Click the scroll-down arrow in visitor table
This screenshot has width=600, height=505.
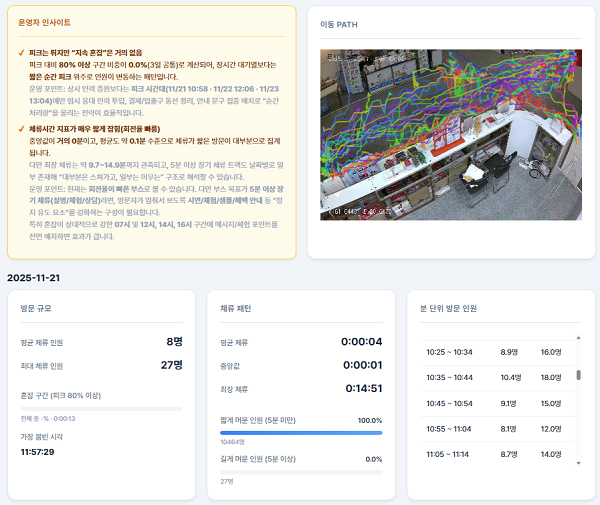coord(578,463)
